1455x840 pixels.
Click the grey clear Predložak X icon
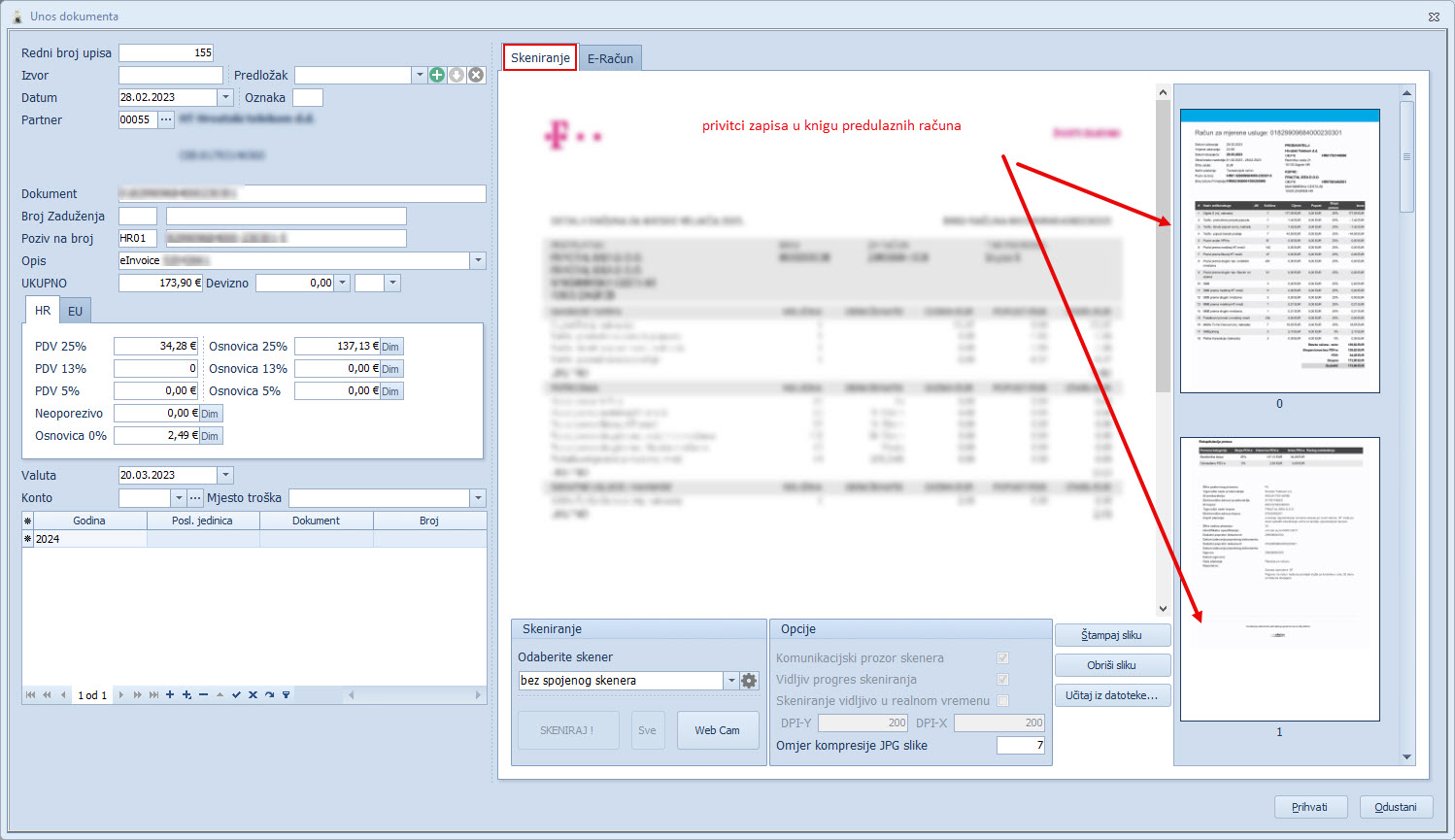[x=476, y=75]
